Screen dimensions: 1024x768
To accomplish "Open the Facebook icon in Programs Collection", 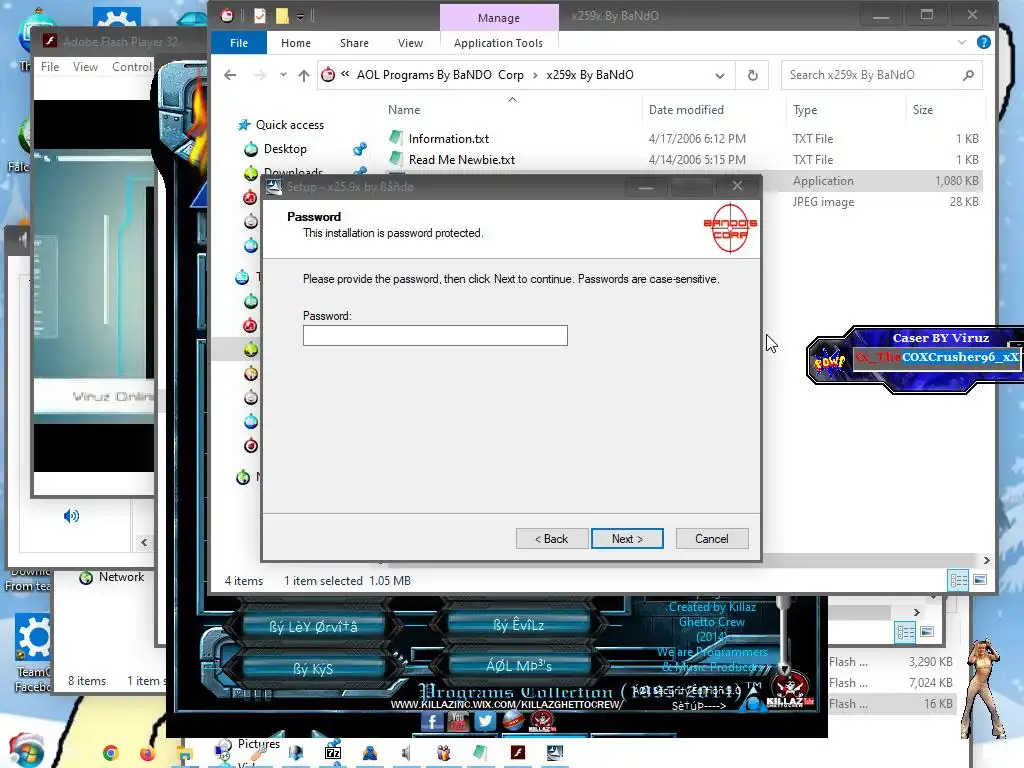I will (432, 721).
